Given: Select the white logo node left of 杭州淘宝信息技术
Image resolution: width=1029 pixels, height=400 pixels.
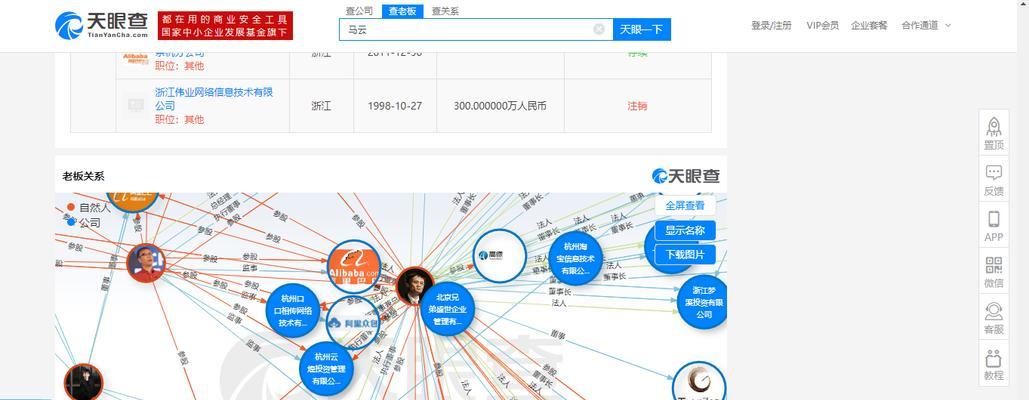Looking at the screenshot, I should (x=500, y=256).
